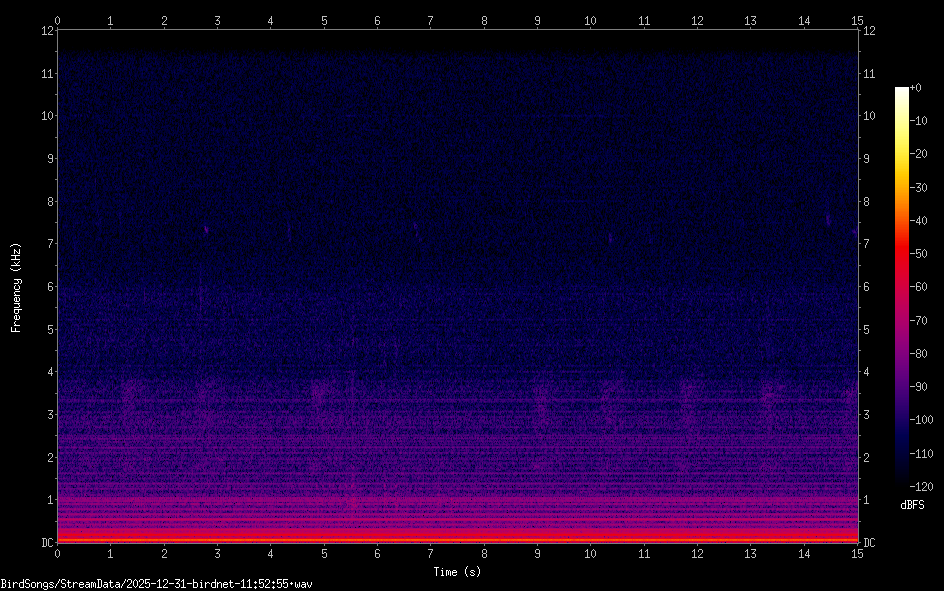Click the "Time (s)" axis label
944x591 pixels.
click(x=456, y=571)
